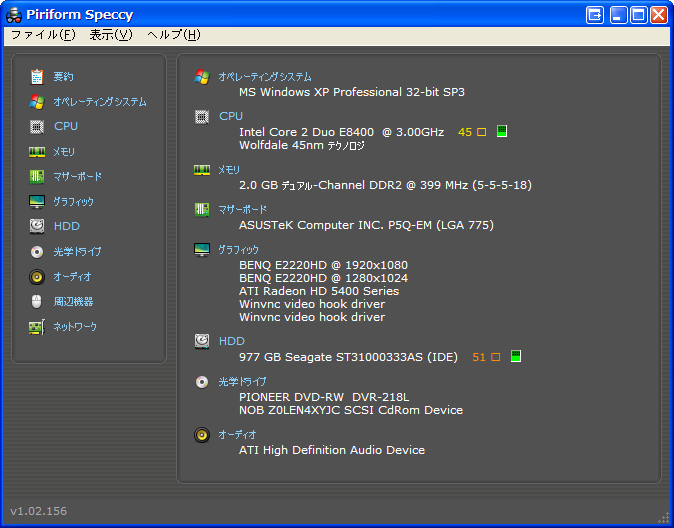Viewport: 674px width, 528px height.
Task: Click the ATI High Definition Audio Device text
Action: [332, 450]
